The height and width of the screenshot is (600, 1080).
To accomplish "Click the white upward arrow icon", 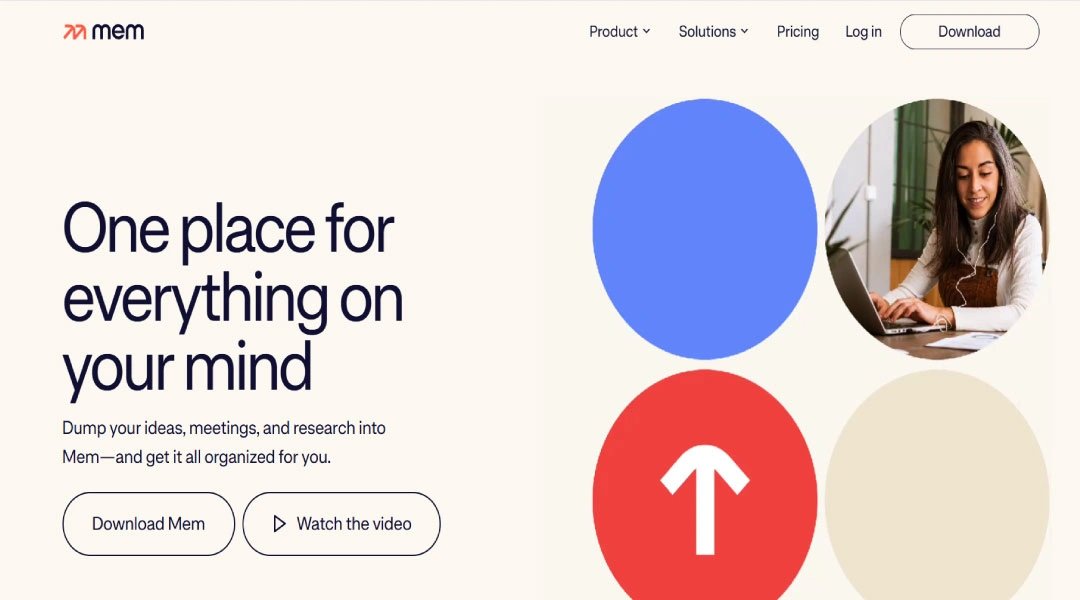I will click(705, 499).
